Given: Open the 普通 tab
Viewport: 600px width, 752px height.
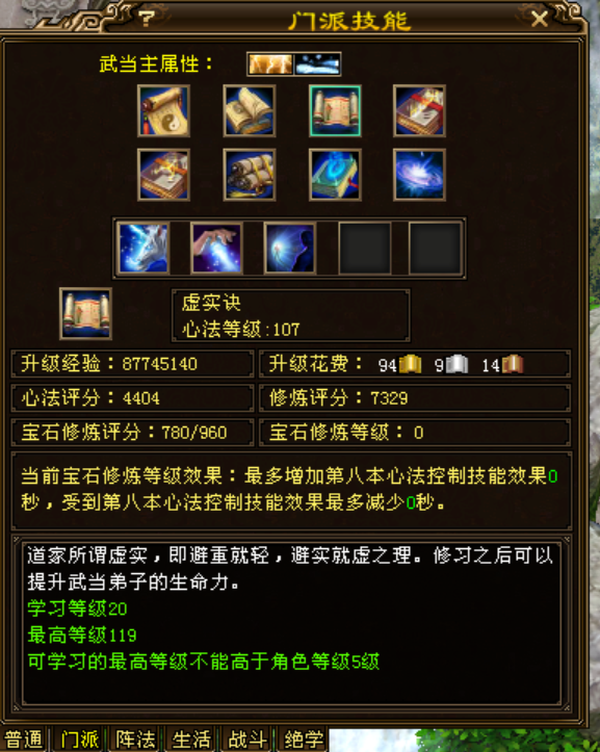Looking at the screenshot, I should (x=24, y=739).
